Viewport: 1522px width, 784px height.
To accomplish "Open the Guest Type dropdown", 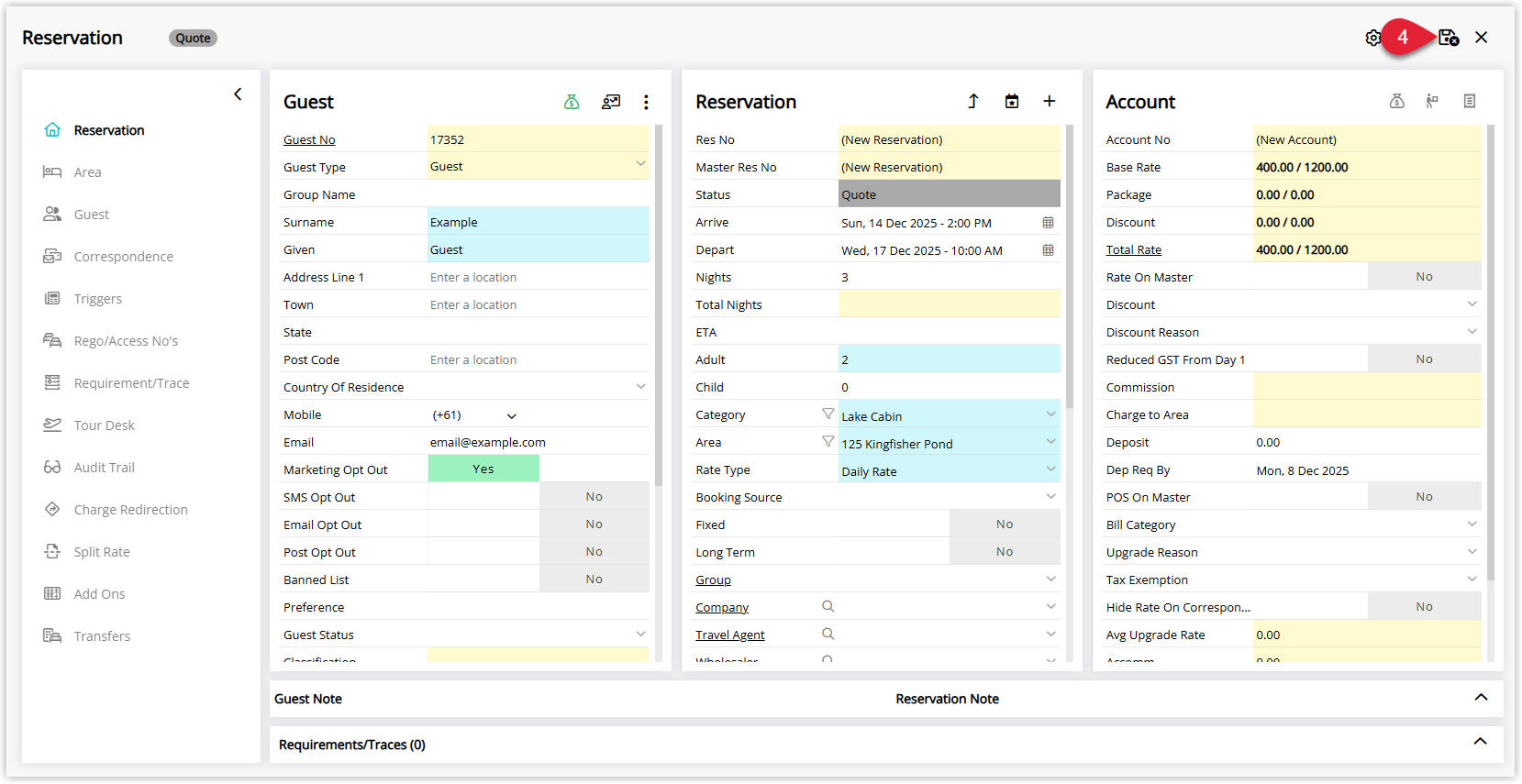I will pos(640,164).
